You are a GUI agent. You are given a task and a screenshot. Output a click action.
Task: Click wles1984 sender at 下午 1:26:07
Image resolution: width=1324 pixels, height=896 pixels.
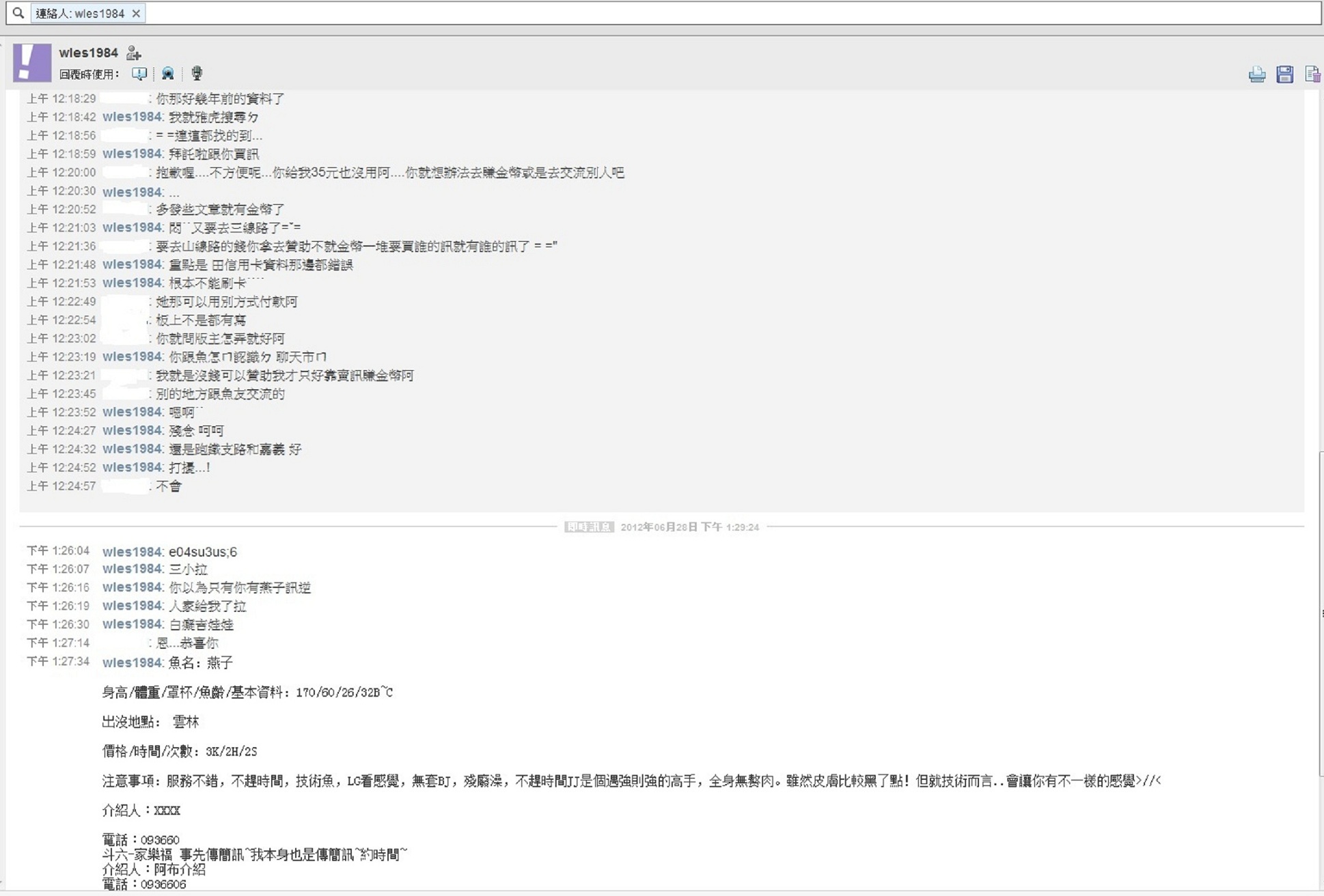coord(132,569)
